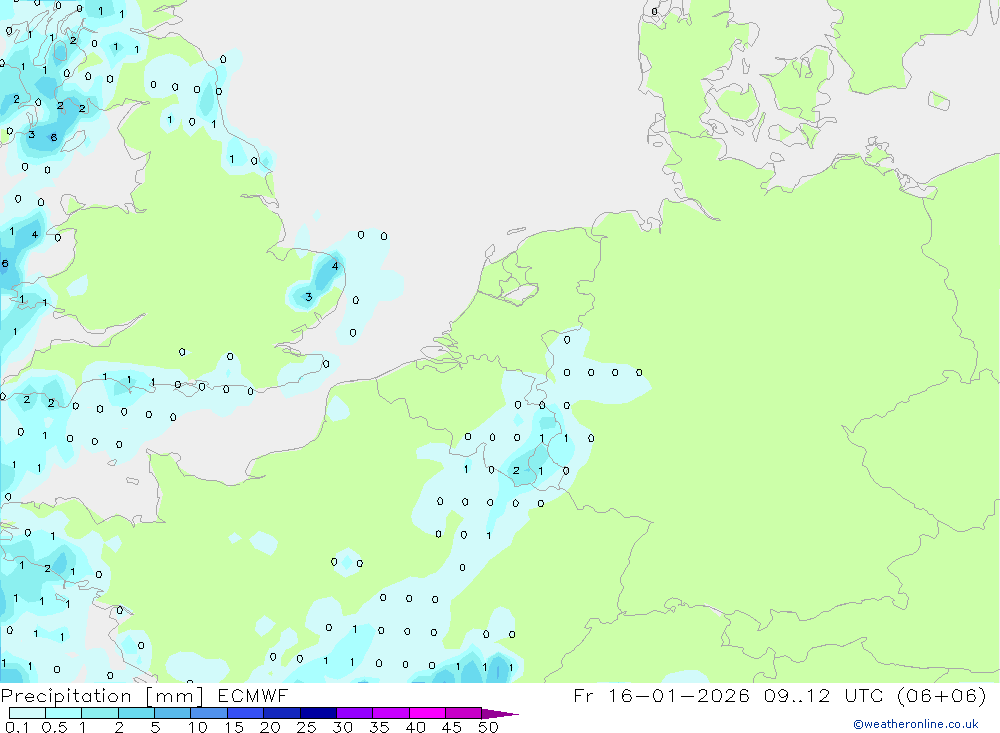Viewport: 1000px width, 733px height.
Task: Click the 20–25 mm legend color swatch
Action: (282, 713)
